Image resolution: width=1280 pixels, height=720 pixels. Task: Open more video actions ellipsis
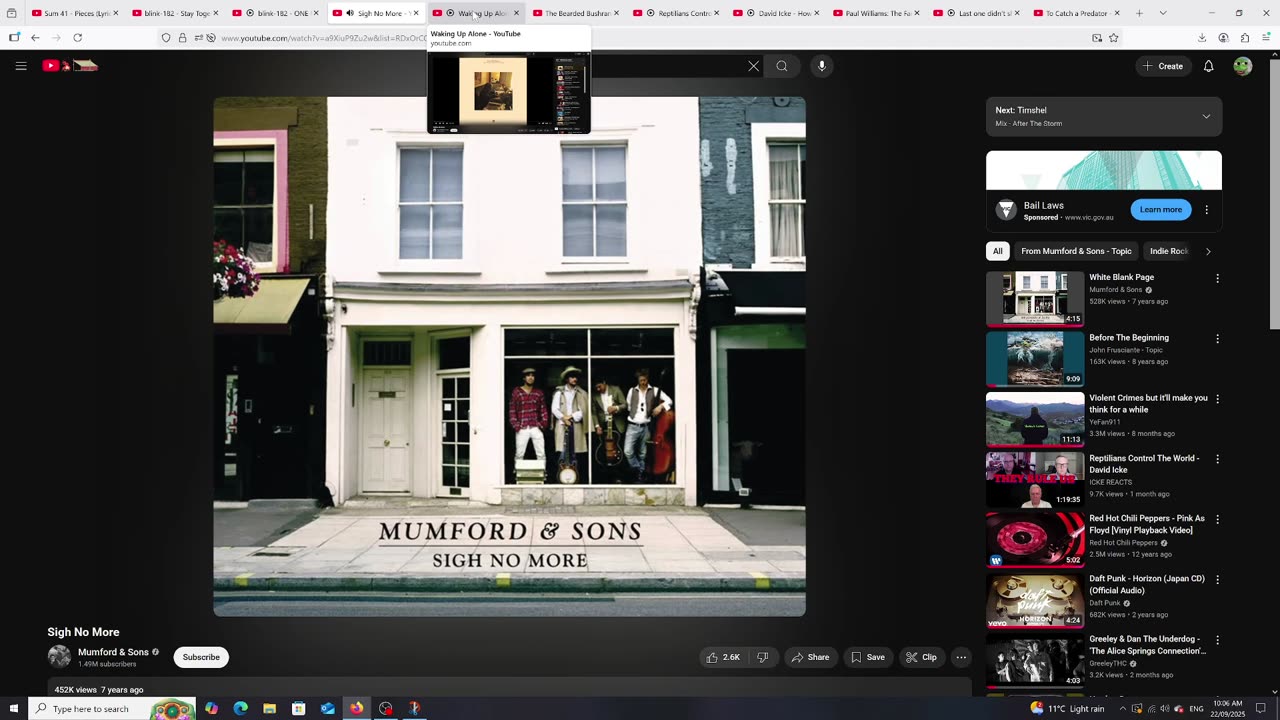click(x=961, y=657)
